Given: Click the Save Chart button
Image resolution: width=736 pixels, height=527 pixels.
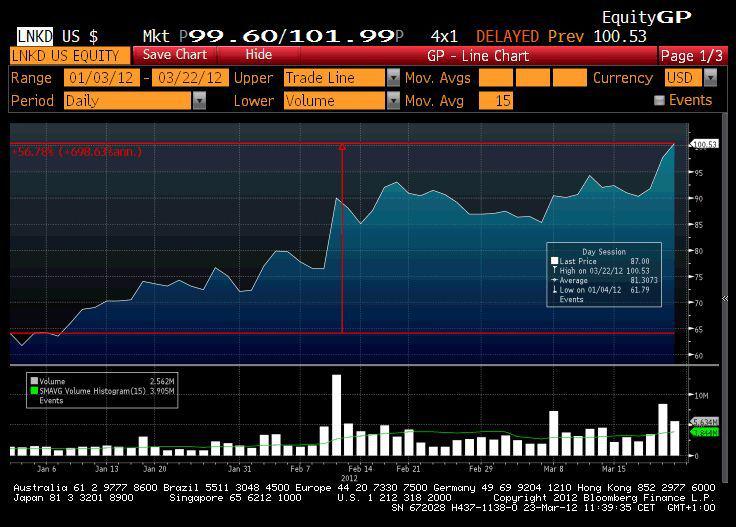Looking at the screenshot, I should pyautogui.click(x=175, y=55).
